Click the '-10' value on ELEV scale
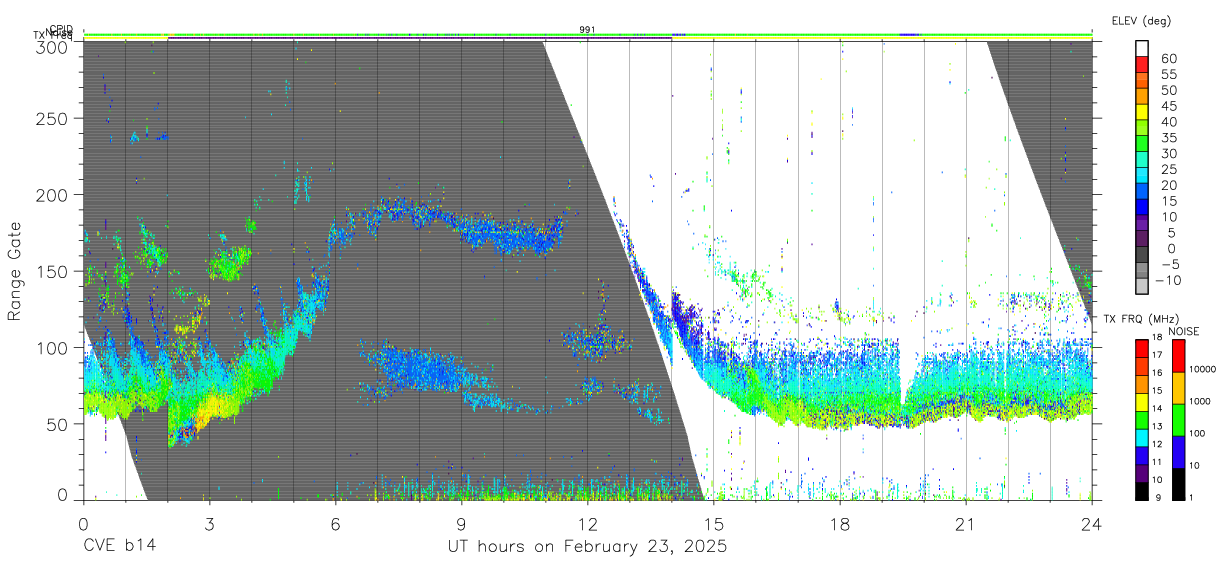This screenshot has width=1228, height=567. pyautogui.click(x=1166, y=280)
